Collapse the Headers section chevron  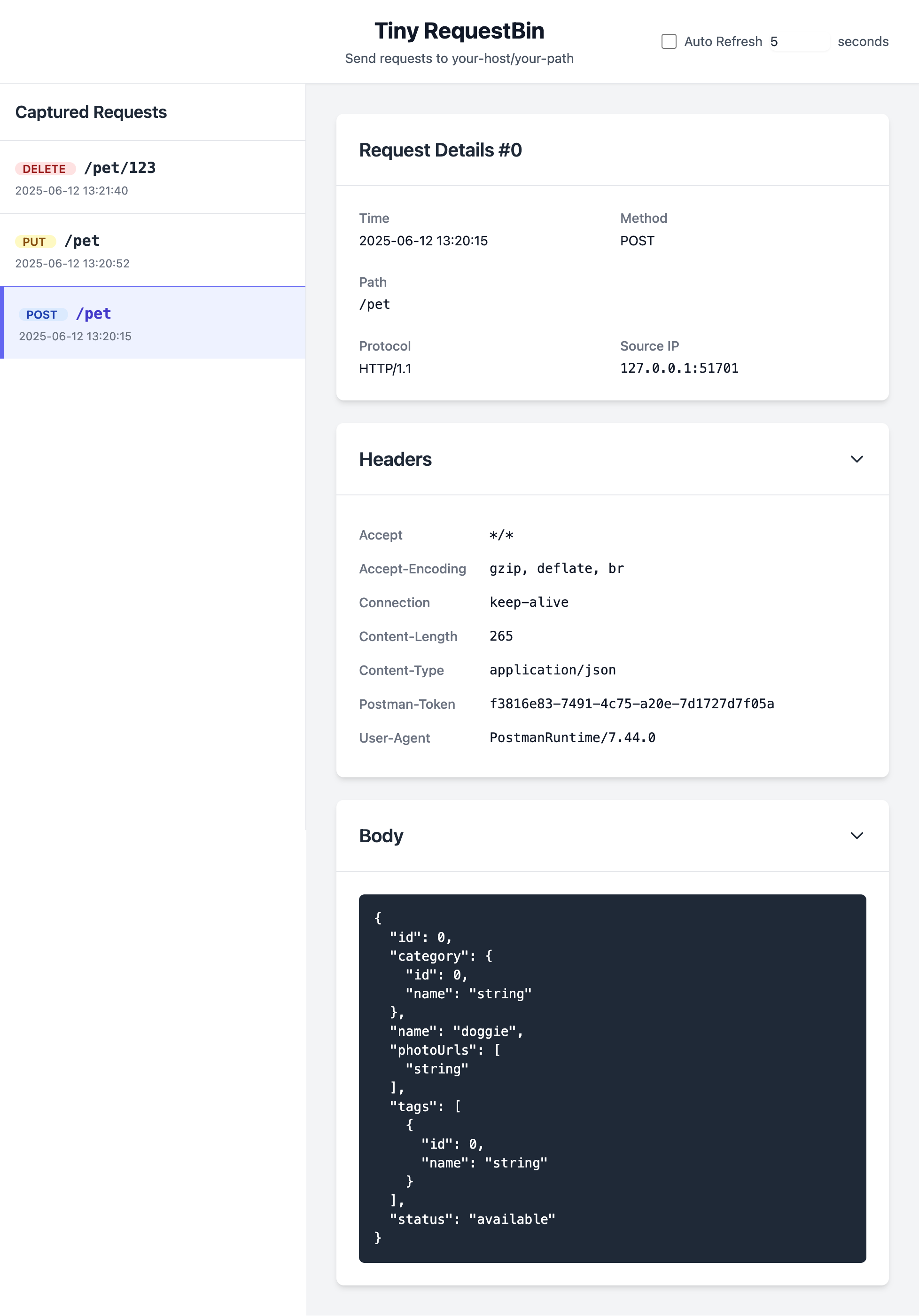coord(857,459)
